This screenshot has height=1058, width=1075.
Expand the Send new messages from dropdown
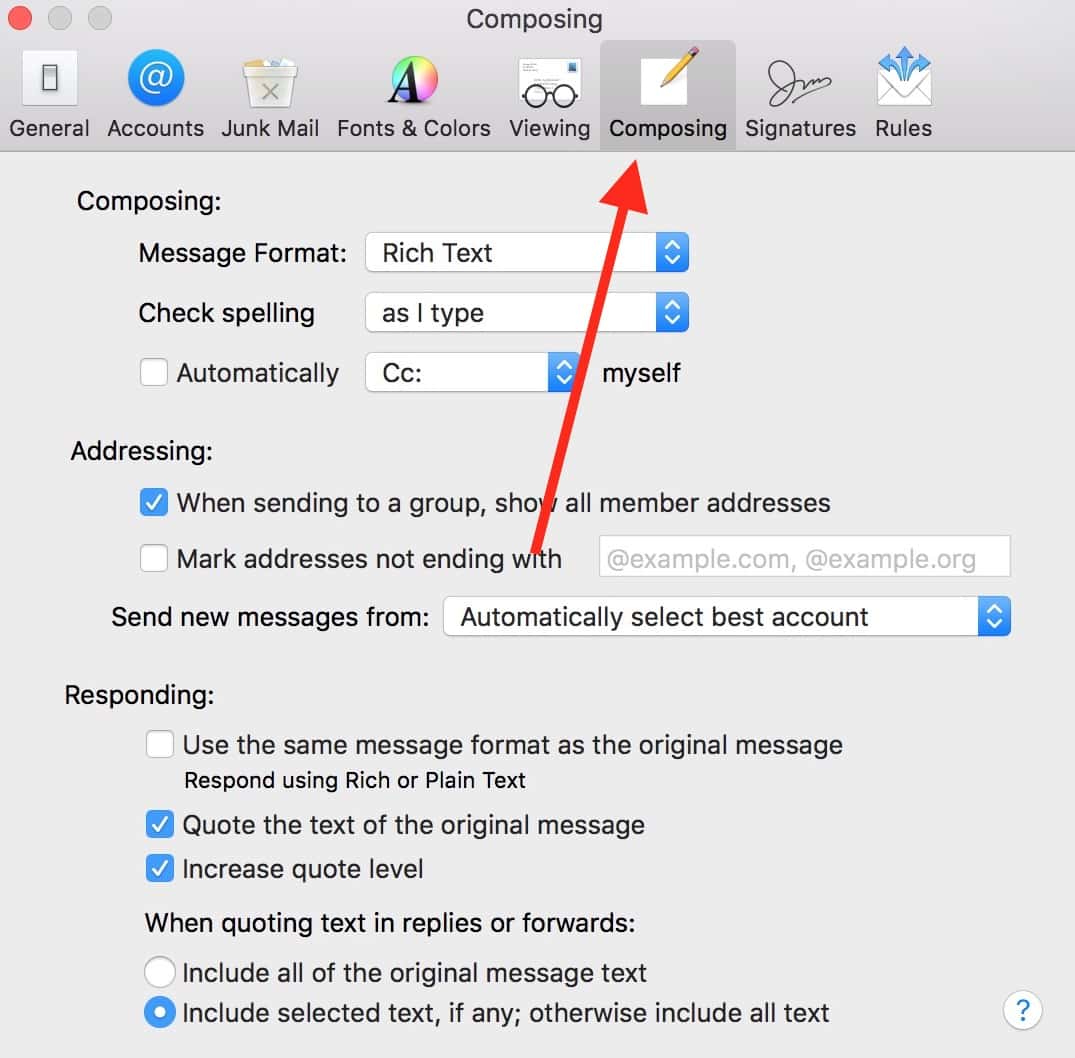pos(727,616)
